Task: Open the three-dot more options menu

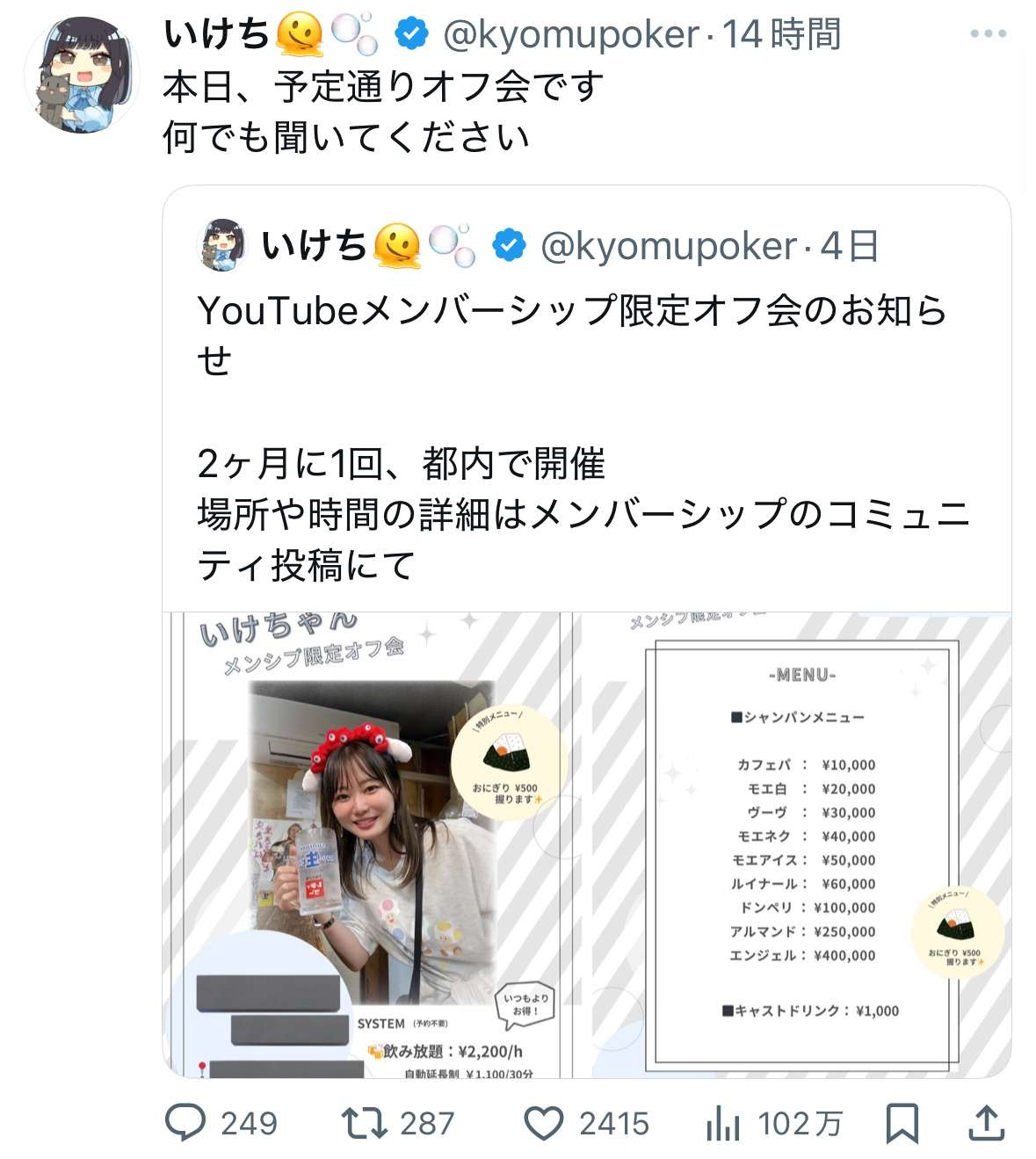Action: pyautogui.click(x=989, y=33)
